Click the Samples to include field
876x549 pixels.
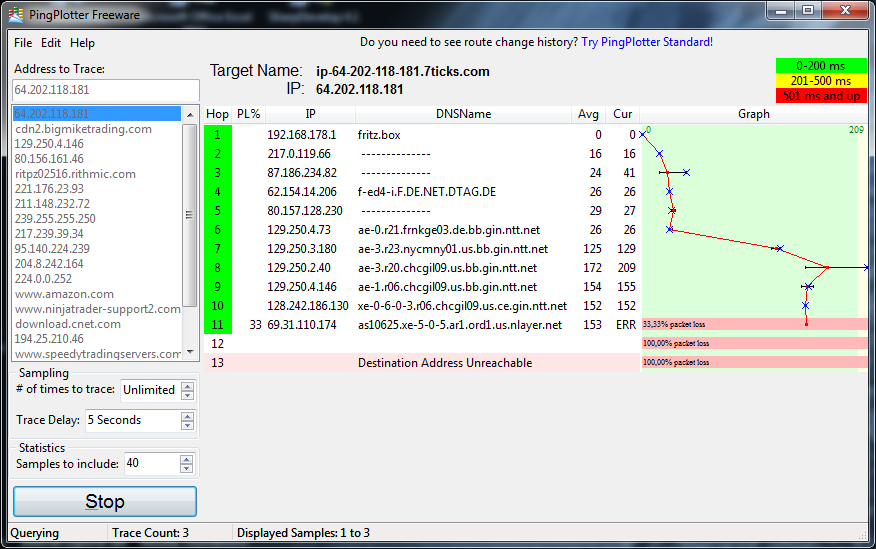click(x=152, y=464)
